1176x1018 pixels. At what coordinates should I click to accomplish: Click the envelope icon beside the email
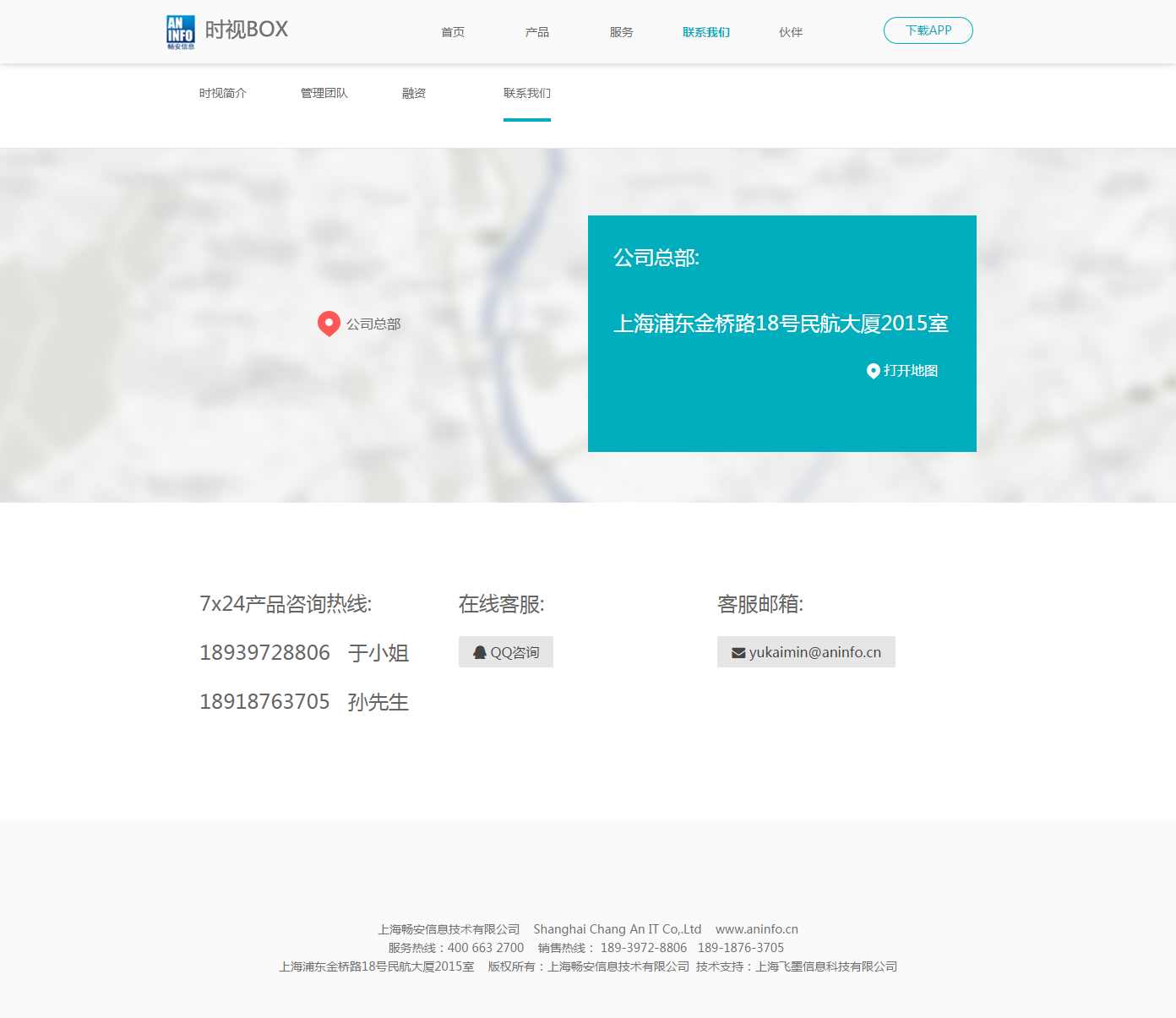[x=738, y=653]
